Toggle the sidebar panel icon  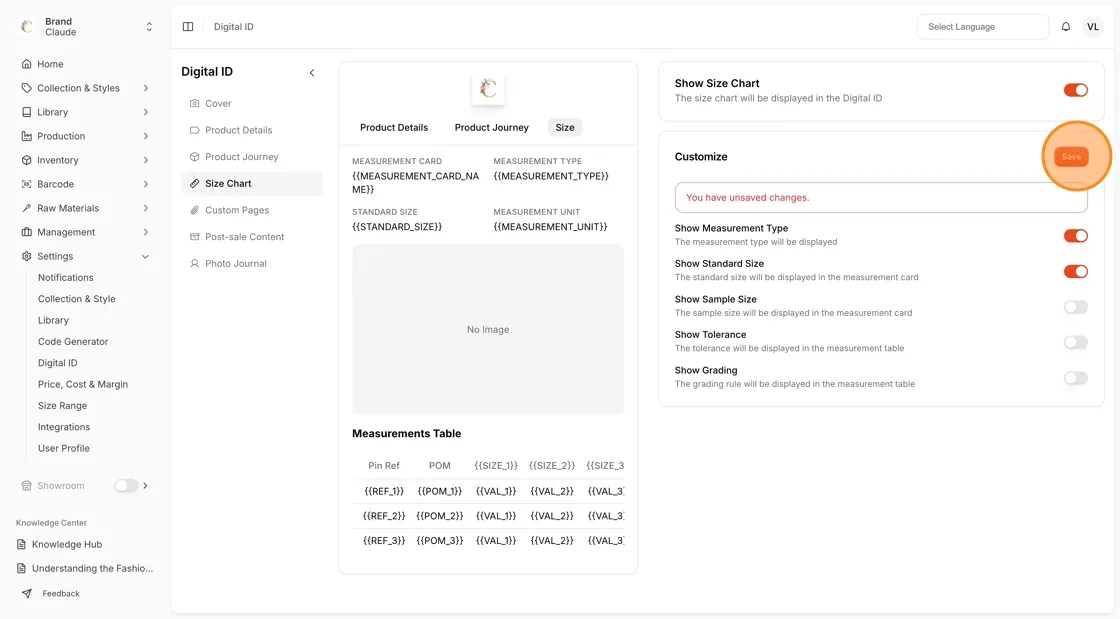click(x=188, y=27)
